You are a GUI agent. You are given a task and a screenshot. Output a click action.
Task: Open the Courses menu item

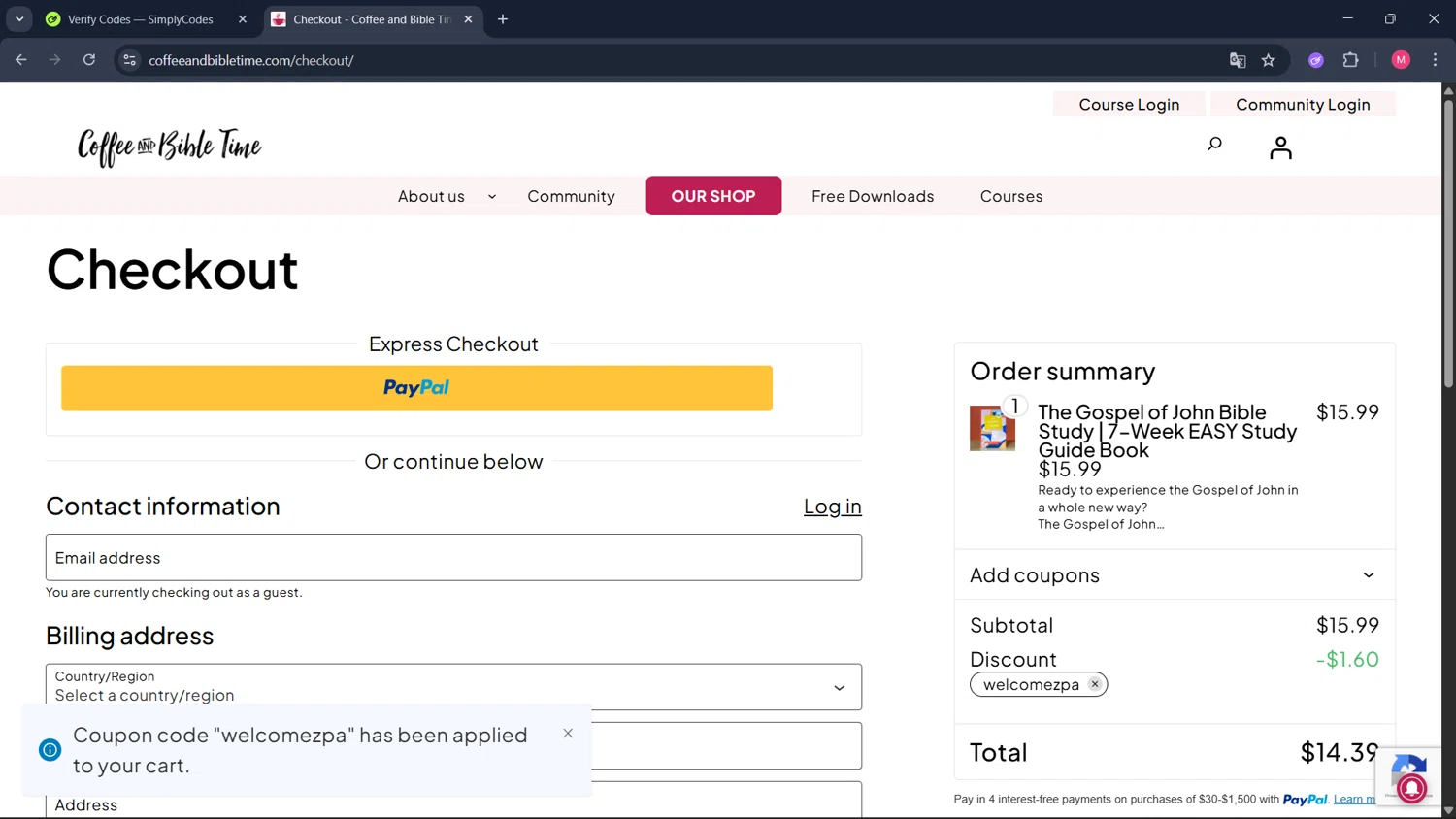tap(1011, 196)
